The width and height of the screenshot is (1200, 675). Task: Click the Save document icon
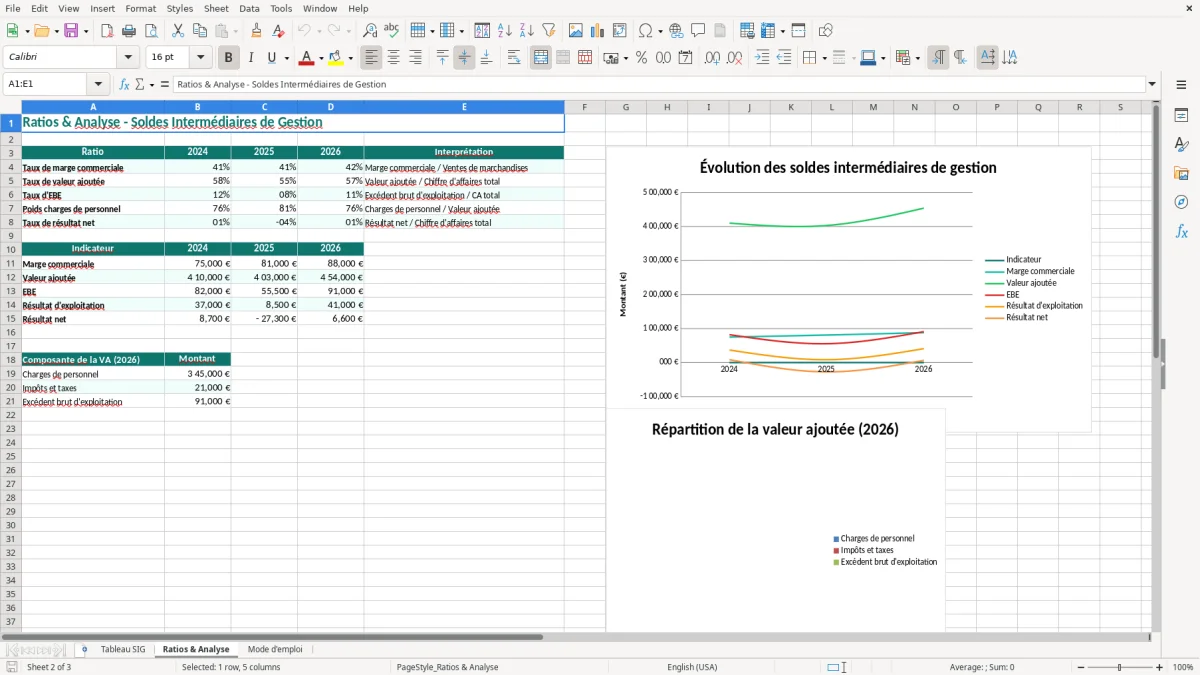[x=71, y=31]
